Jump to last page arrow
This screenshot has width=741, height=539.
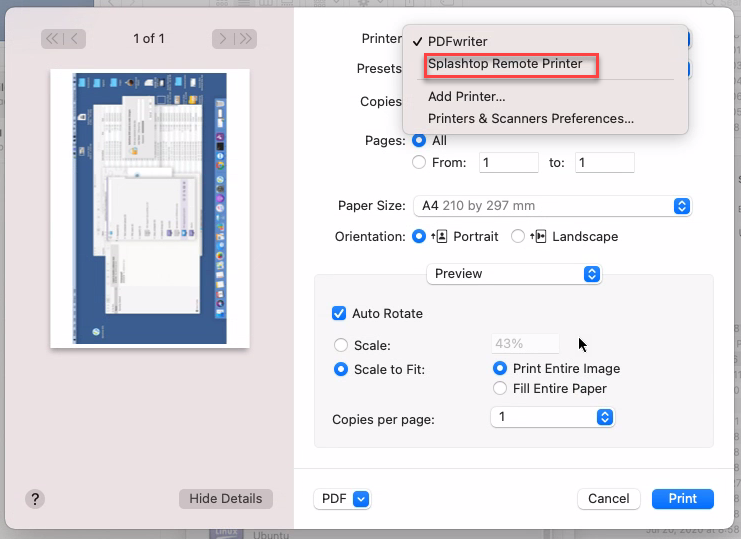tap(246, 39)
